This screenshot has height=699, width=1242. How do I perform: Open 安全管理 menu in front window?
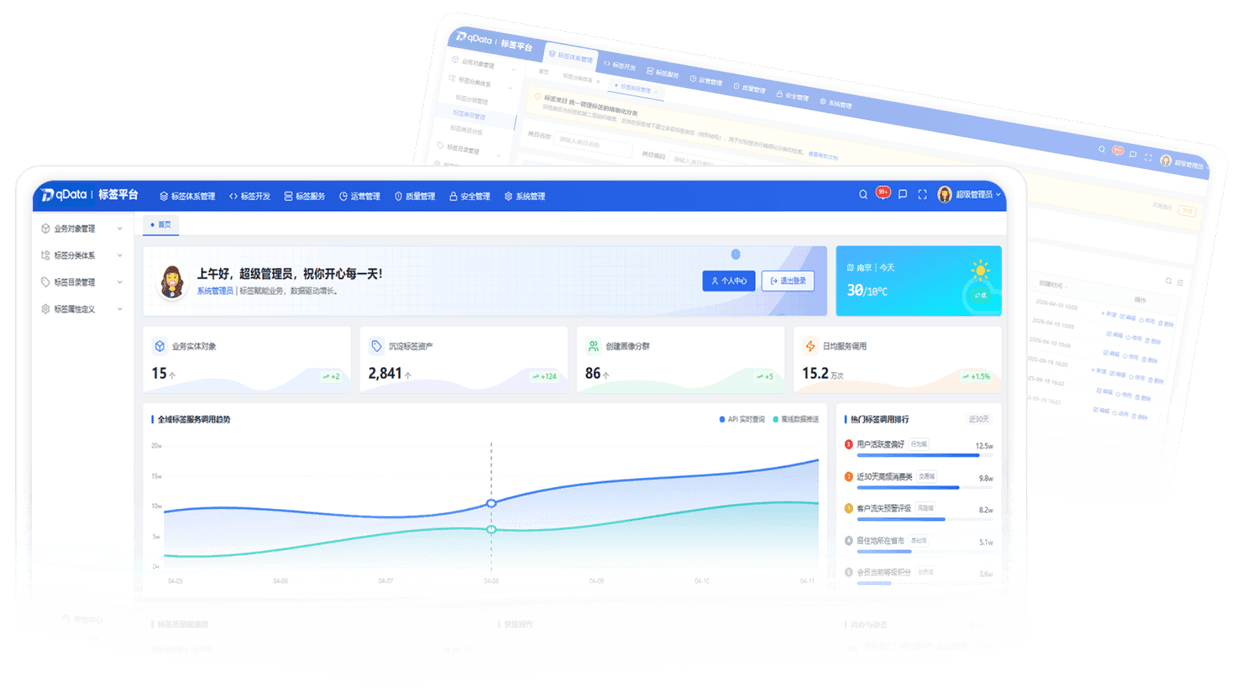[x=470, y=196]
